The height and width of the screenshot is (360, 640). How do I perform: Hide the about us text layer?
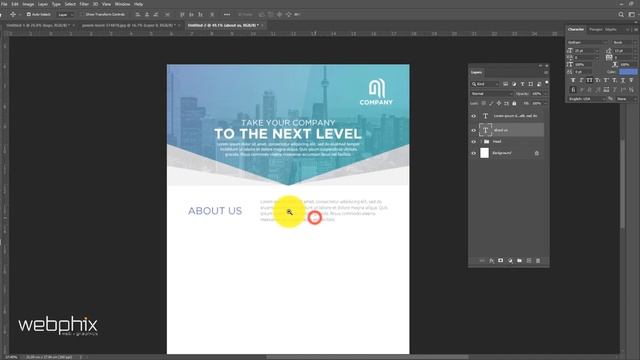(473, 131)
